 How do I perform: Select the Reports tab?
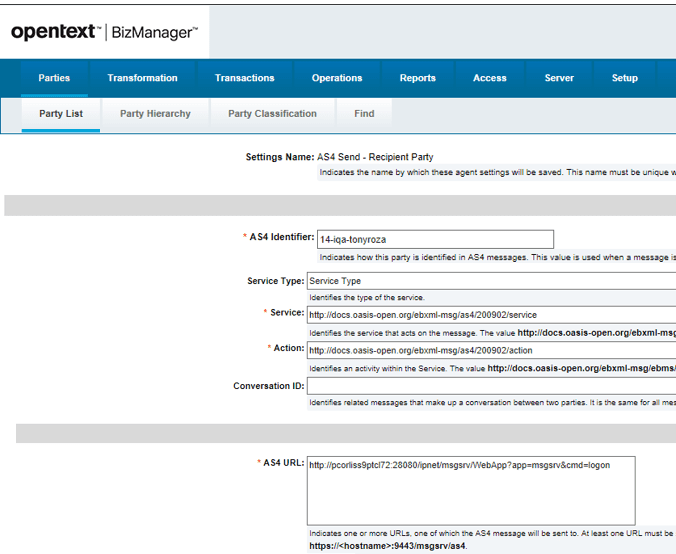417,78
